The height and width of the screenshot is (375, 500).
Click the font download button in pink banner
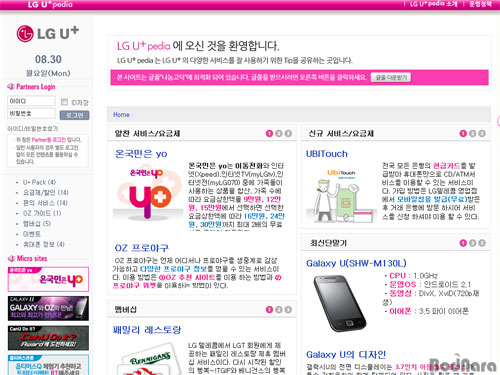391,77
